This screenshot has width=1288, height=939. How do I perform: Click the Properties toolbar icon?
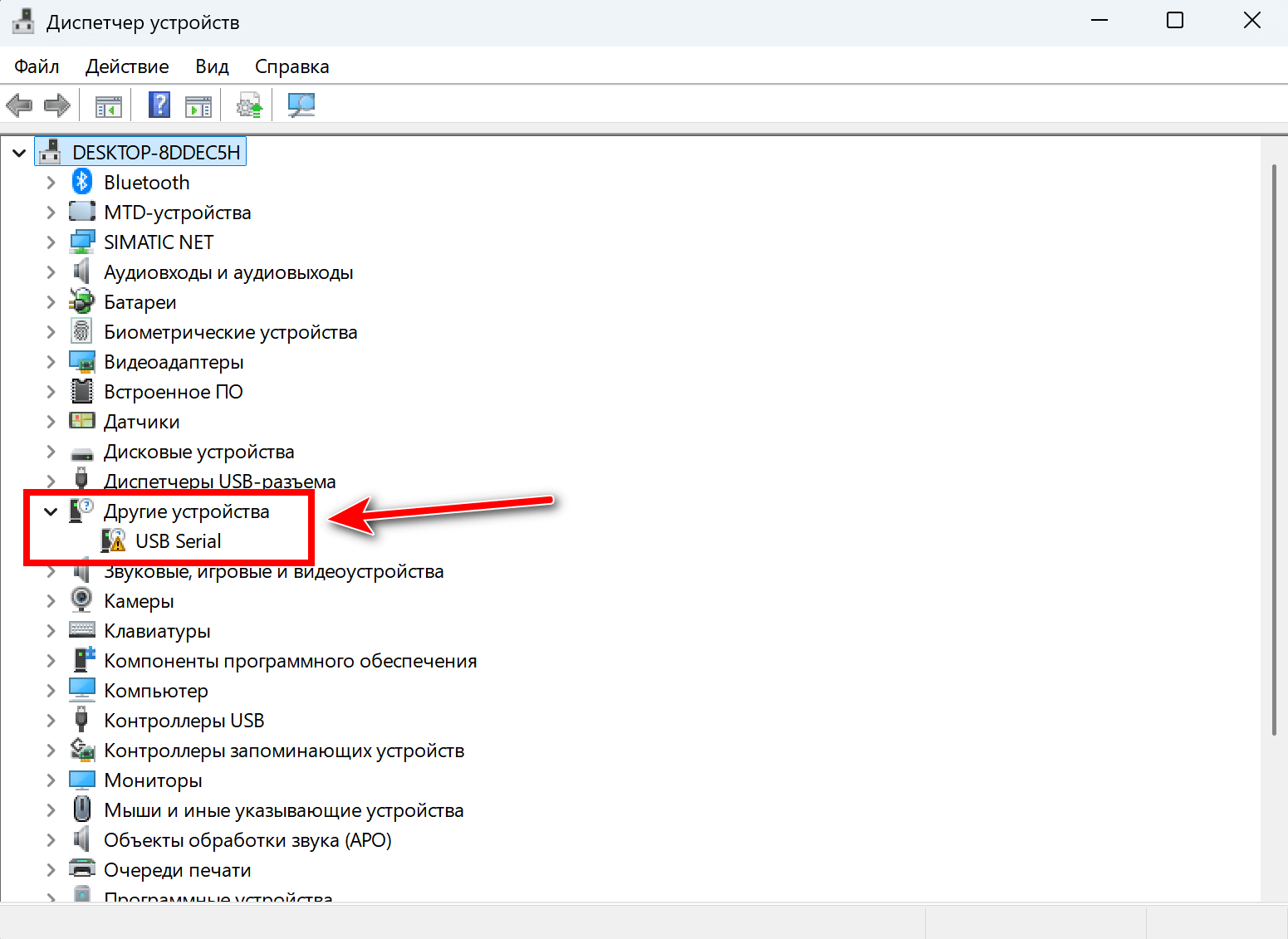click(198, 105)
